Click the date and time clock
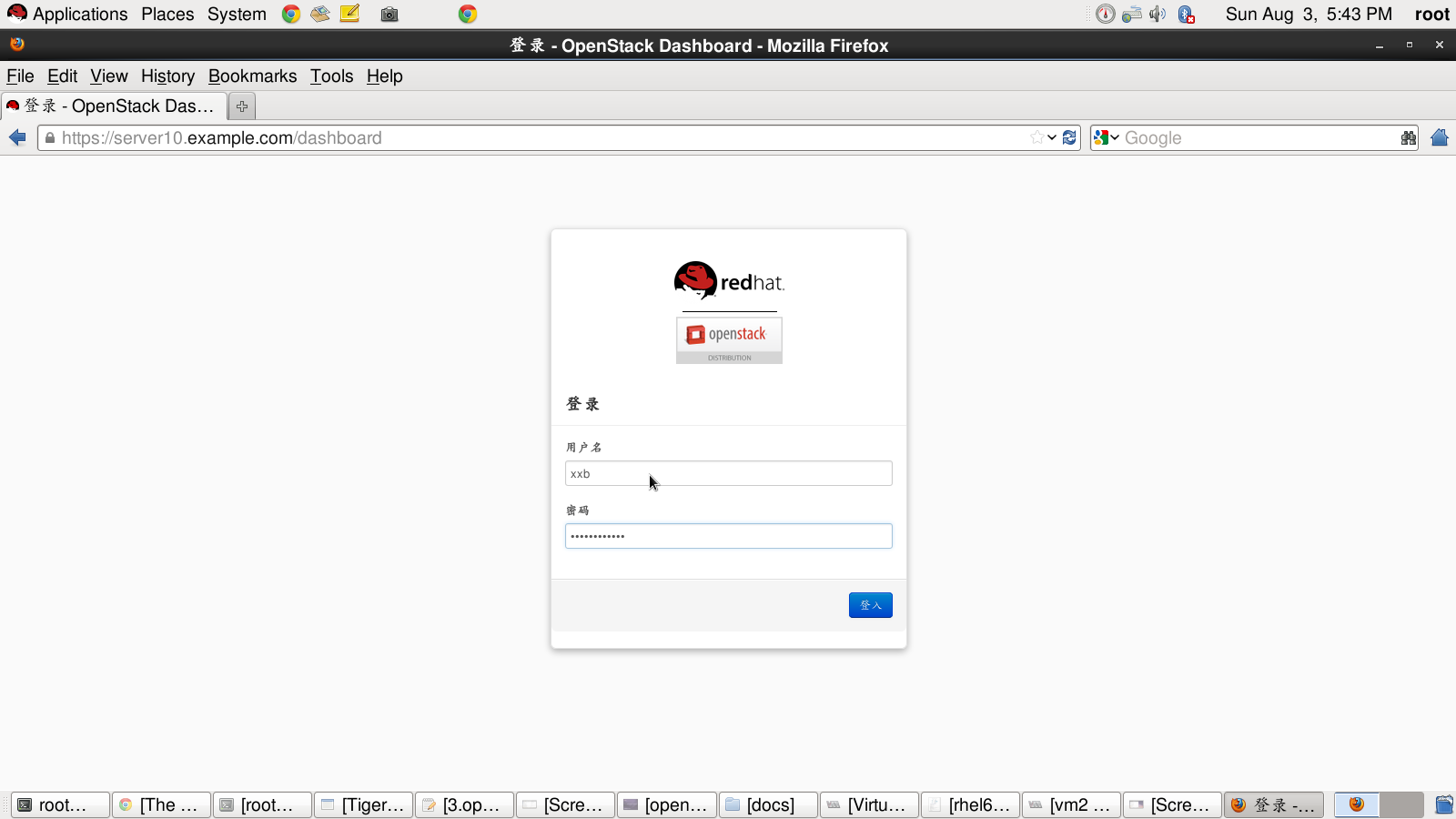 1309,14
